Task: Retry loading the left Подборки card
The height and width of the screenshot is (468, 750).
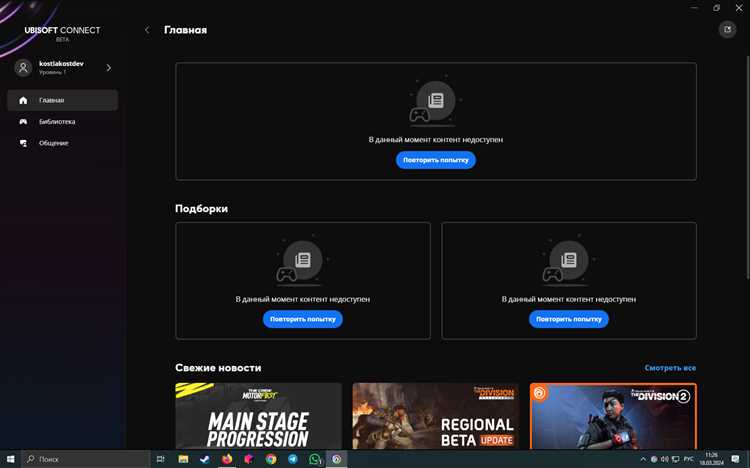Action: pyautogui.click(x=303, y=319)
